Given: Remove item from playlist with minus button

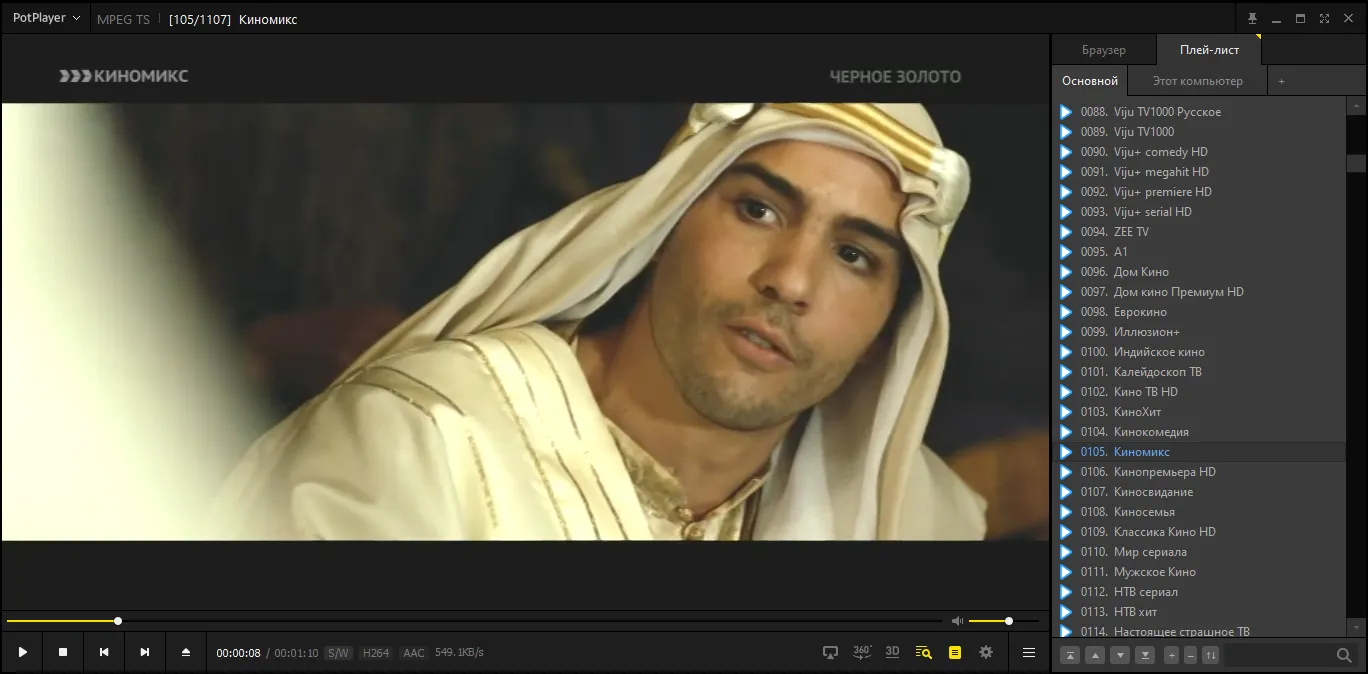Looking at the screenshot, I should [x=1190, y=655].
